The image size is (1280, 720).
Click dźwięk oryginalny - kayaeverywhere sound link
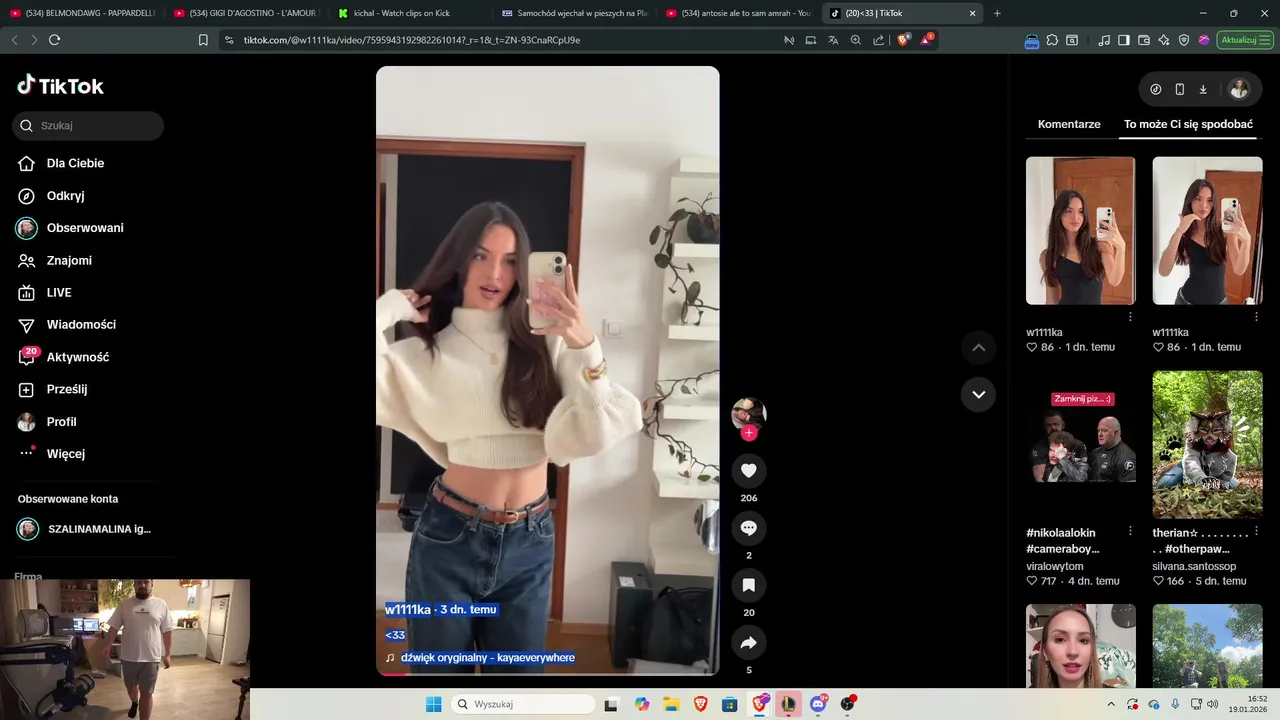tap(488, 658)
